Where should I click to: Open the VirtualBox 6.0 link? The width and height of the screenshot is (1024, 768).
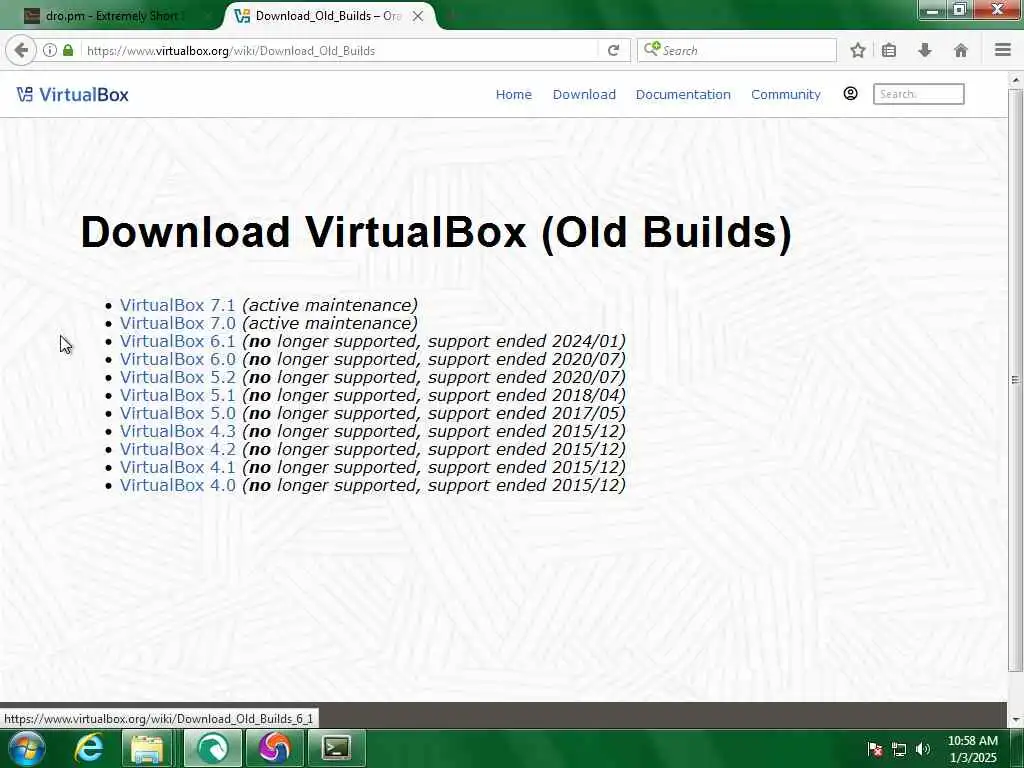pos(177,359)
